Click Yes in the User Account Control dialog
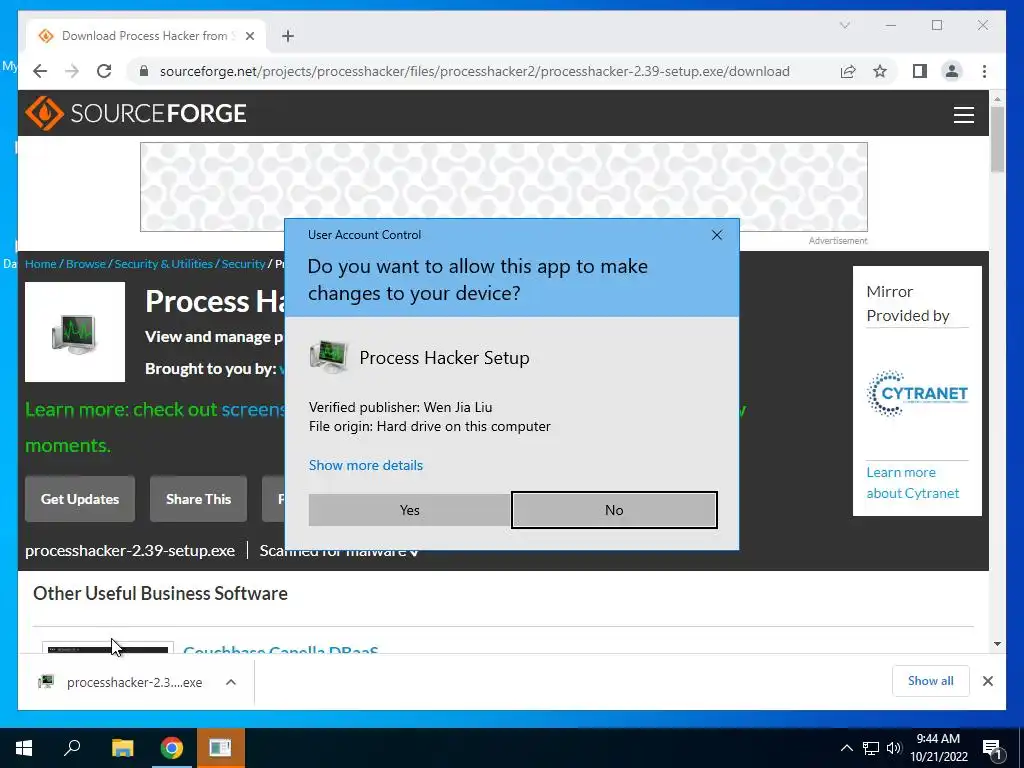 pyautogui.click(x=409, y=510)
